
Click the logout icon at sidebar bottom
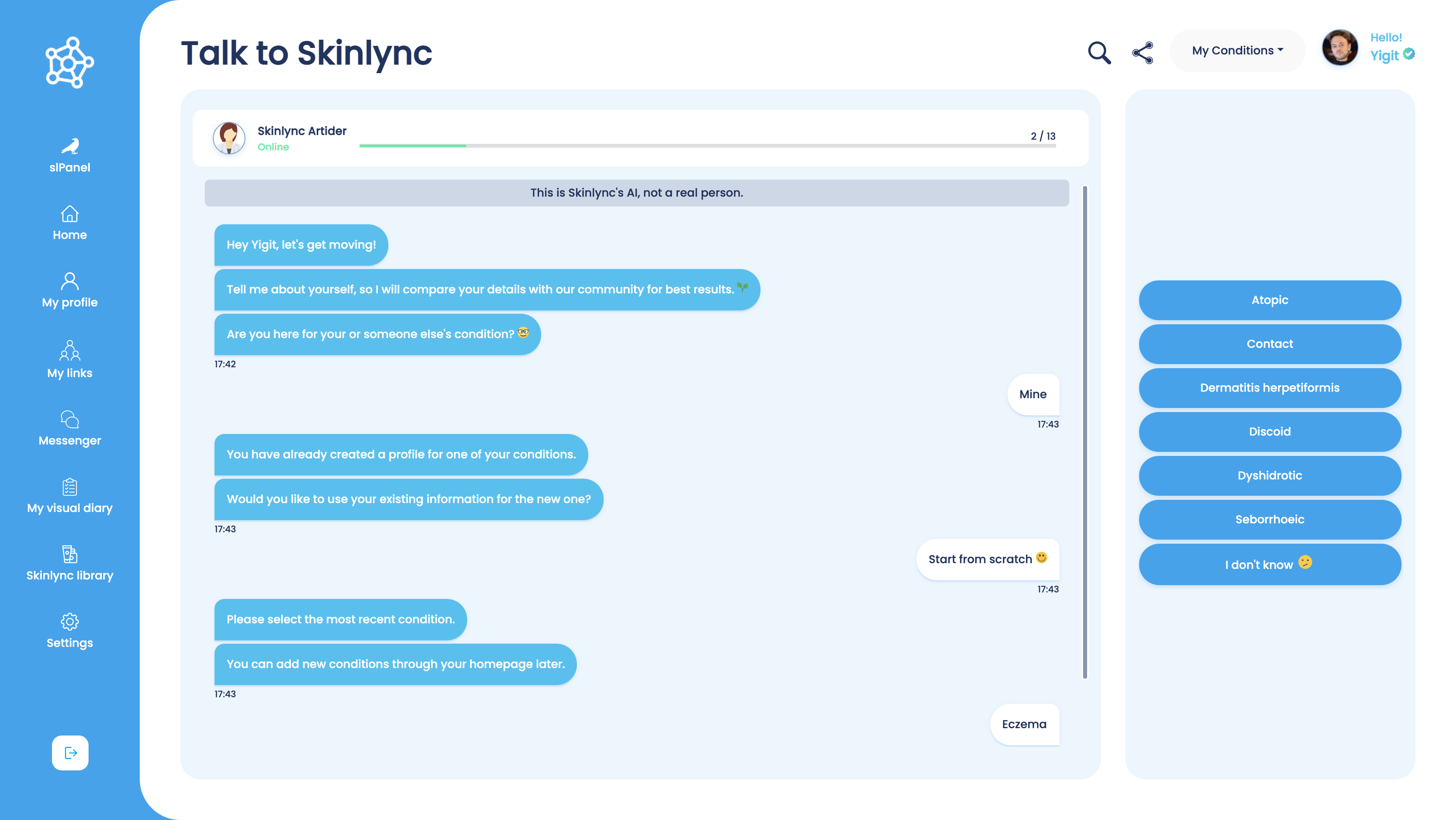coord(69,753)
